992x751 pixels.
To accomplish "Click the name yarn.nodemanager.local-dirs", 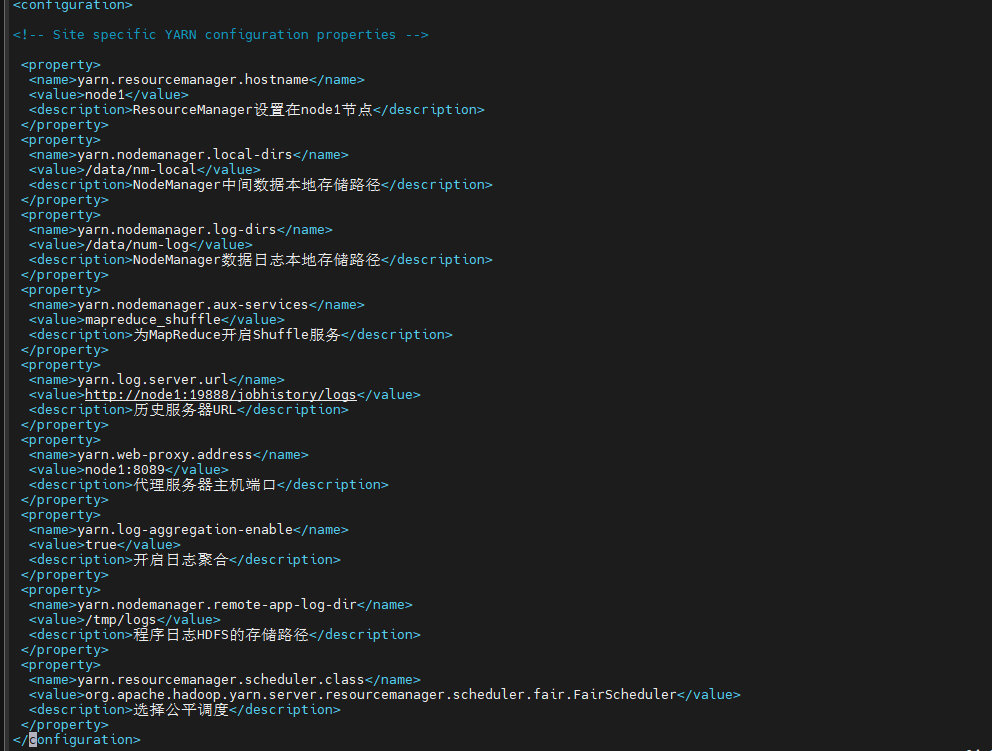I will click(x=185, y=155).
